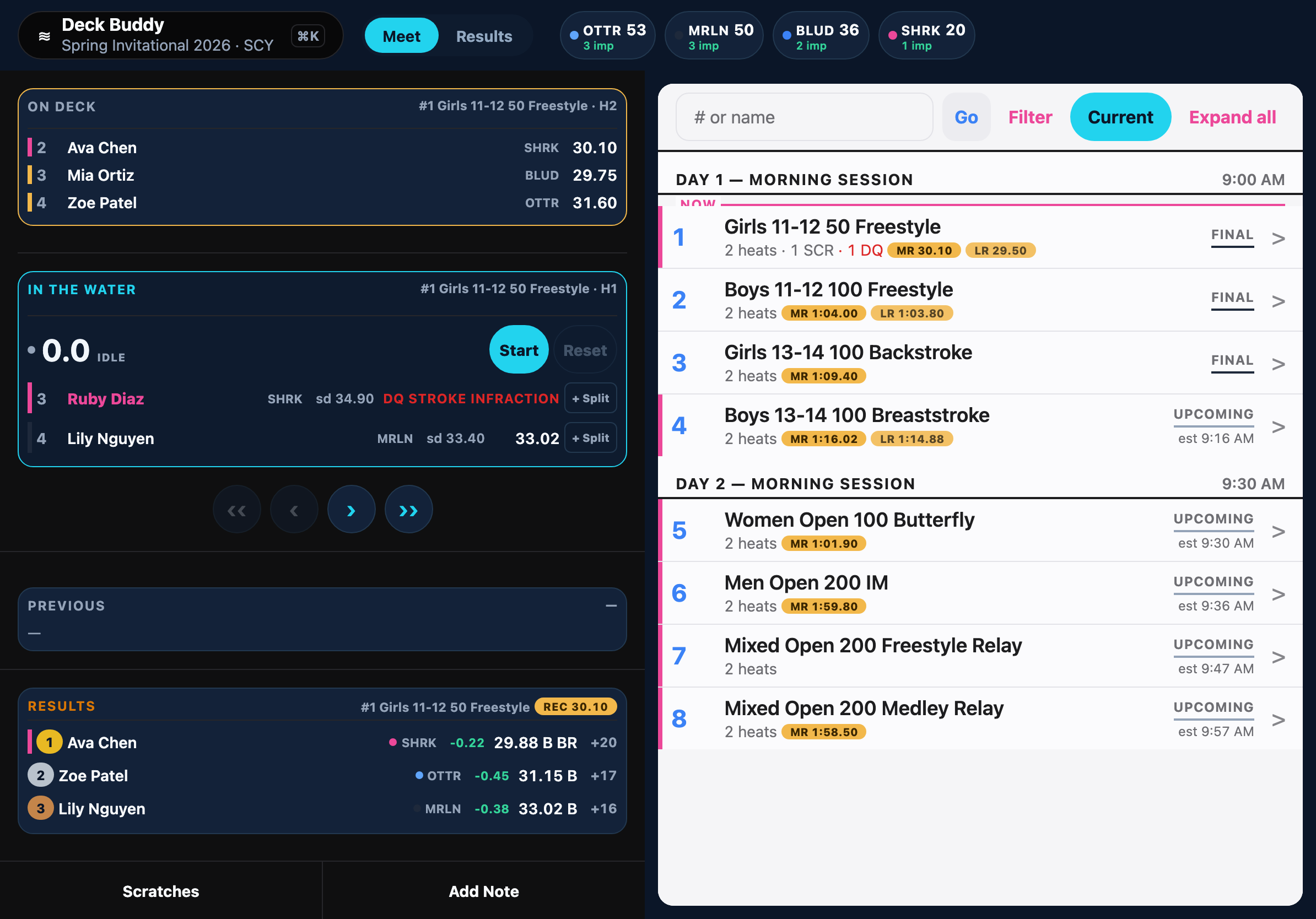Jump to first heat with double-left arrow

(x=237, y=509)
